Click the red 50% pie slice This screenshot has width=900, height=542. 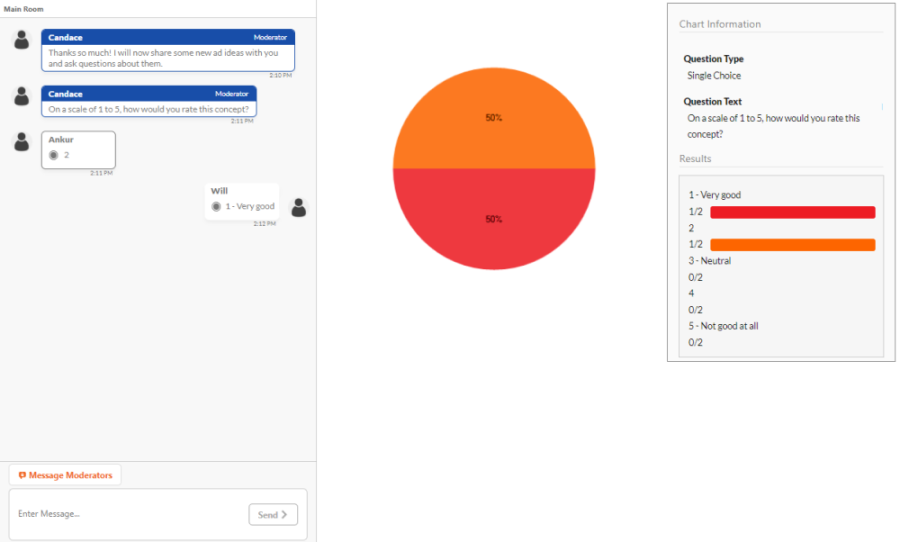click(x=494, y=219)
